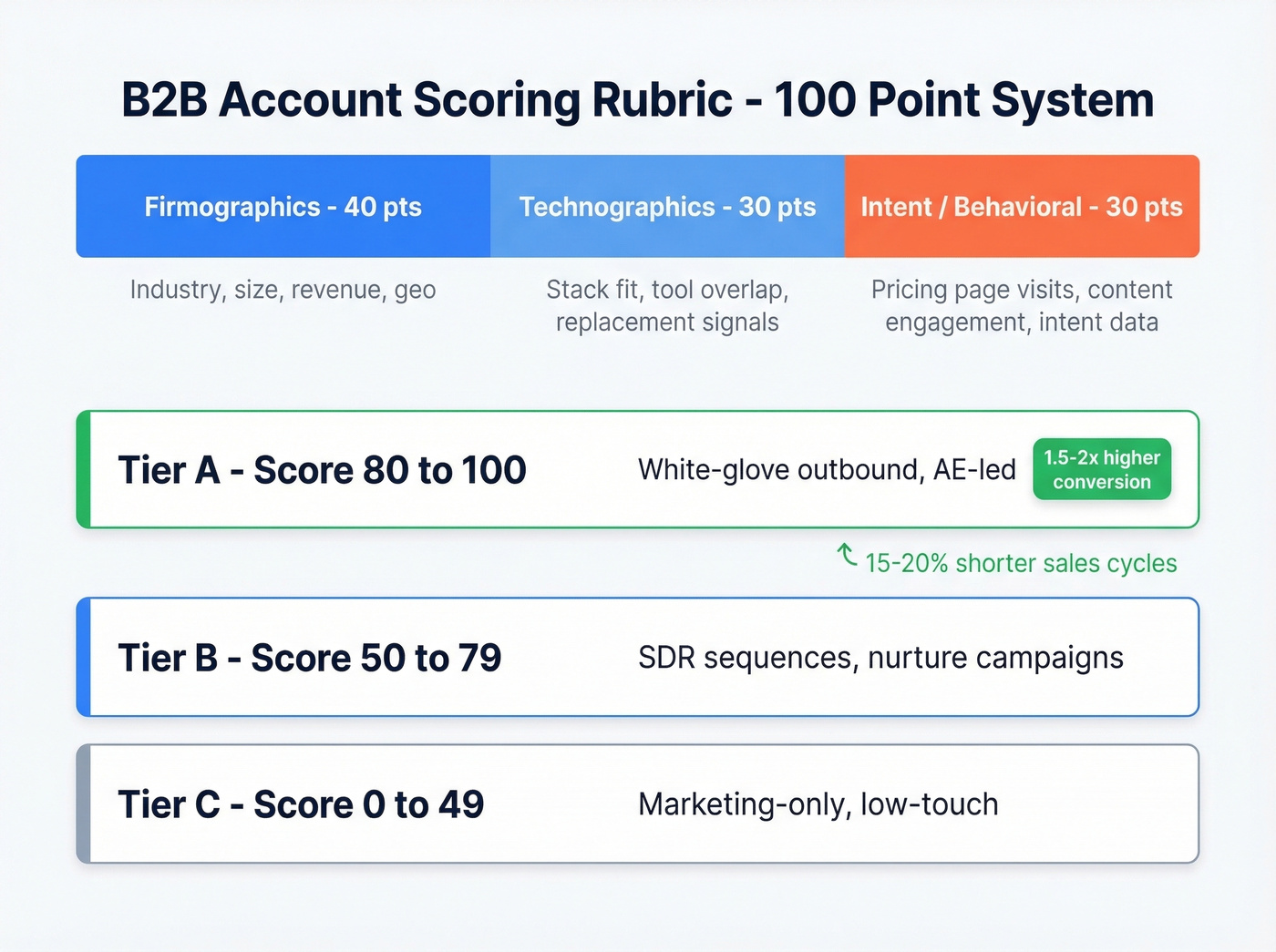Click the green 1.5-2x higher conversion badge
Image resolution: width=1276 pixels, height=952 pixels.
(1101, 468)
